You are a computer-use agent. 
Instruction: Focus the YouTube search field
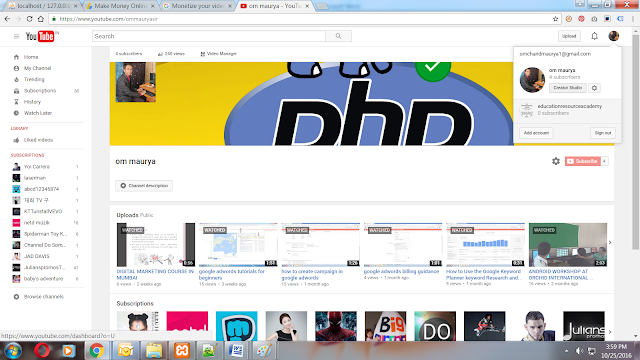209,36
